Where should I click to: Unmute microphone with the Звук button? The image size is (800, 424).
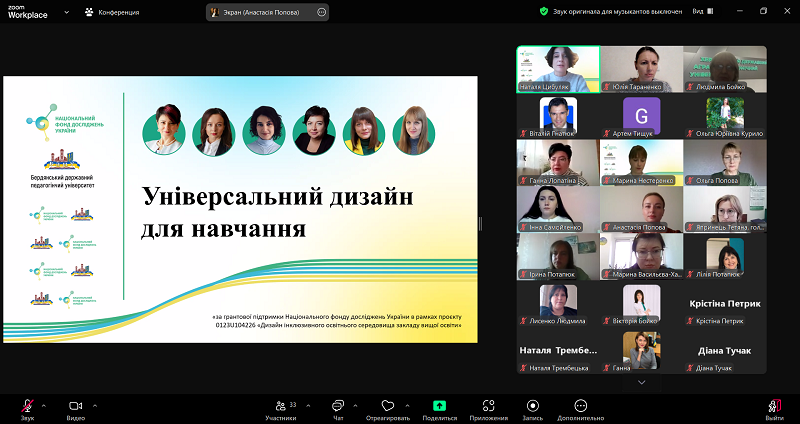28,410
